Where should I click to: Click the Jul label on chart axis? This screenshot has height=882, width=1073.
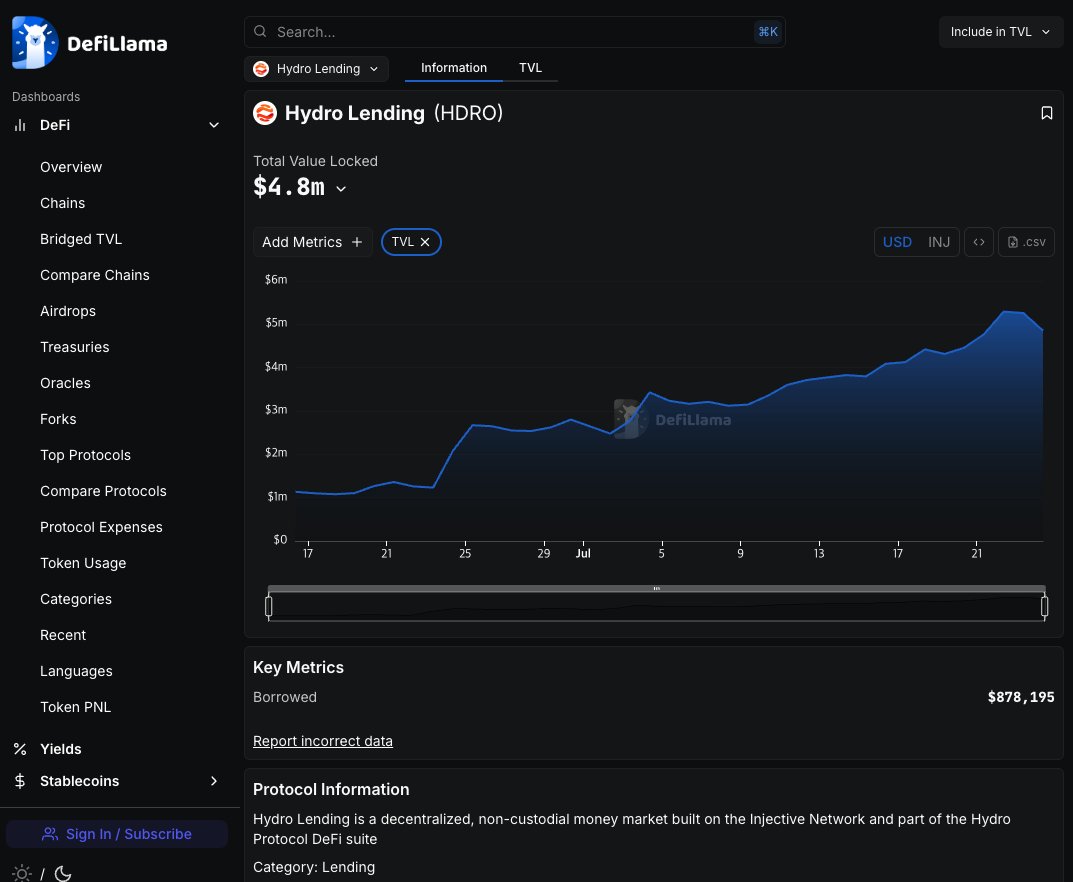pyautogui.click(x=583, y=554)
